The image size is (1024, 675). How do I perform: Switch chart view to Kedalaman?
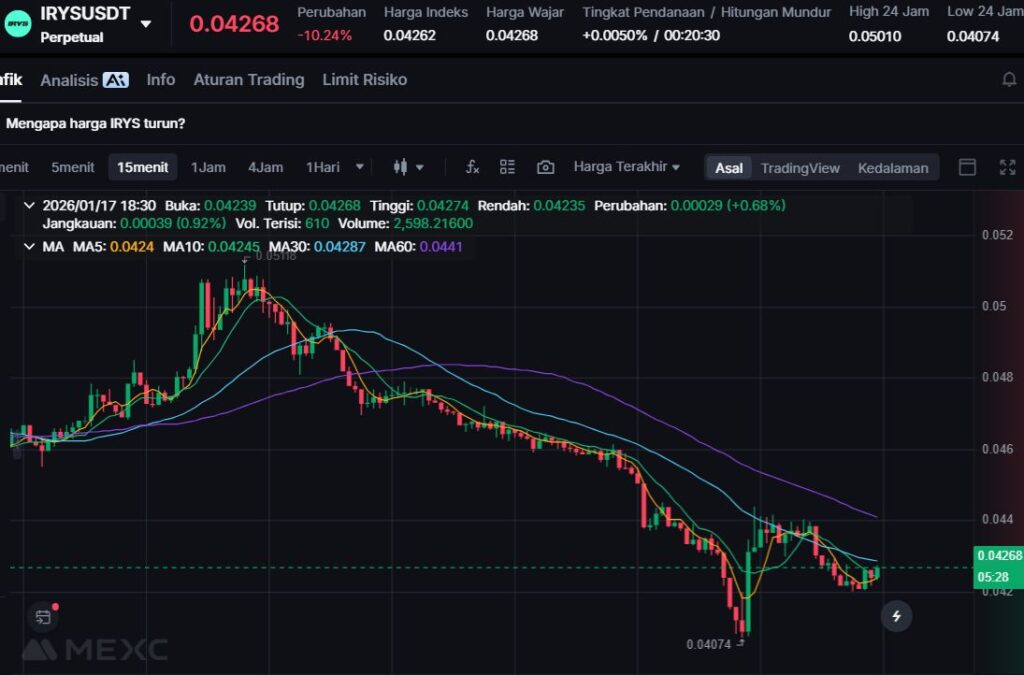tap(892, 168)
